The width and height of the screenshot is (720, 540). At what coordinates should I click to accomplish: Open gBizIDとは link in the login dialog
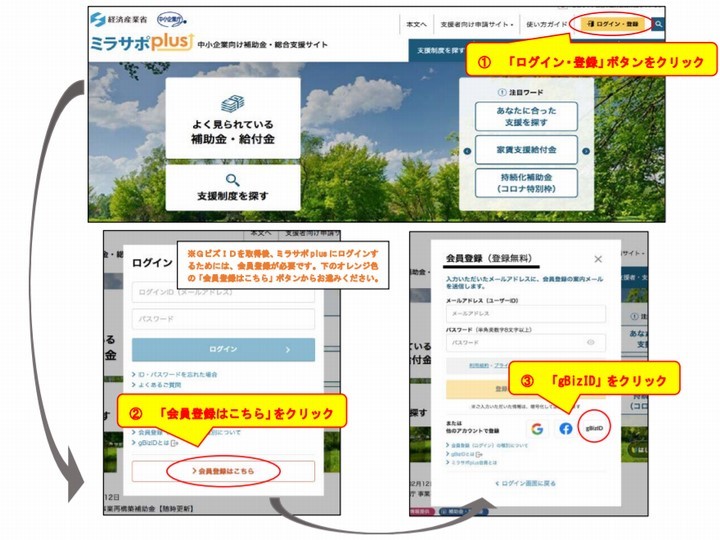[155, 443]
